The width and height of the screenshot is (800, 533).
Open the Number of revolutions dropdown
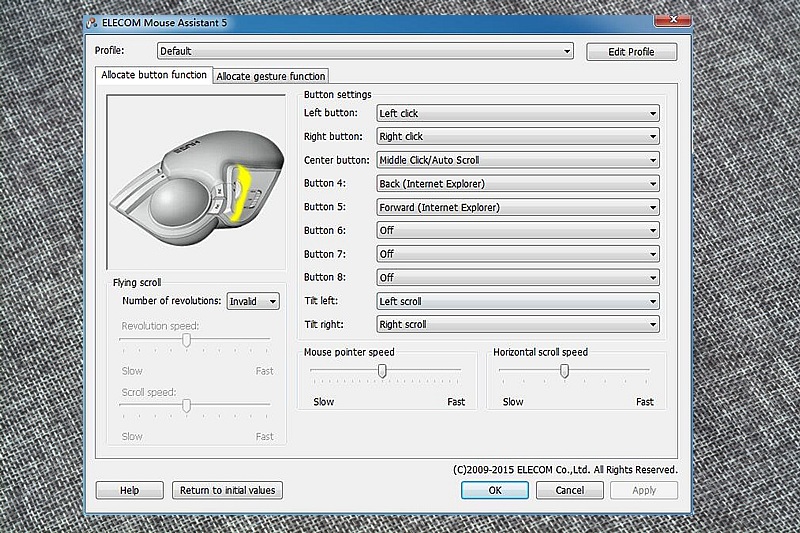(253, 301)
